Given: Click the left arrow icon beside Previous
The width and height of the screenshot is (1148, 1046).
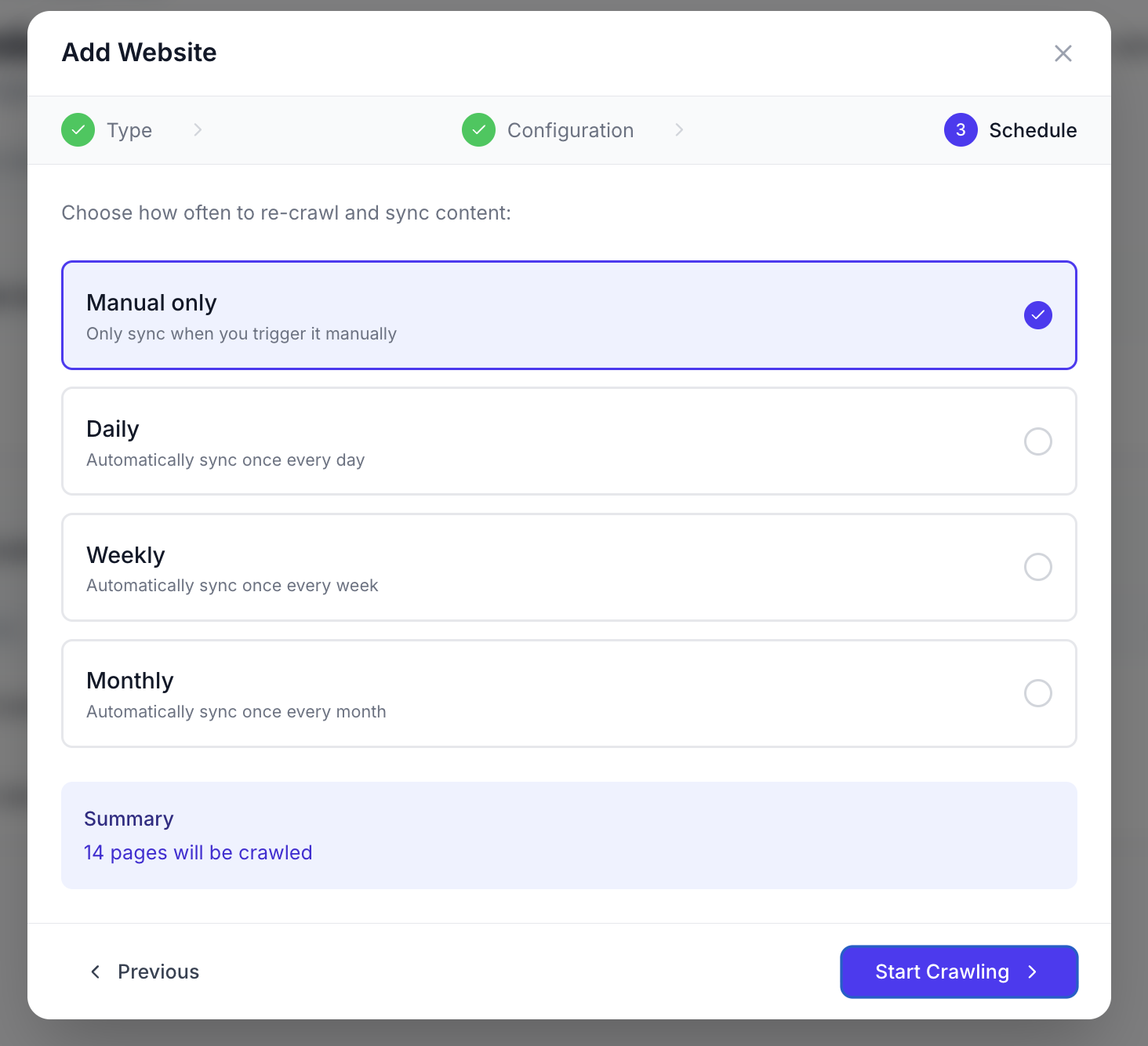Looking at the screenshot, I should [x=96, y=972].
